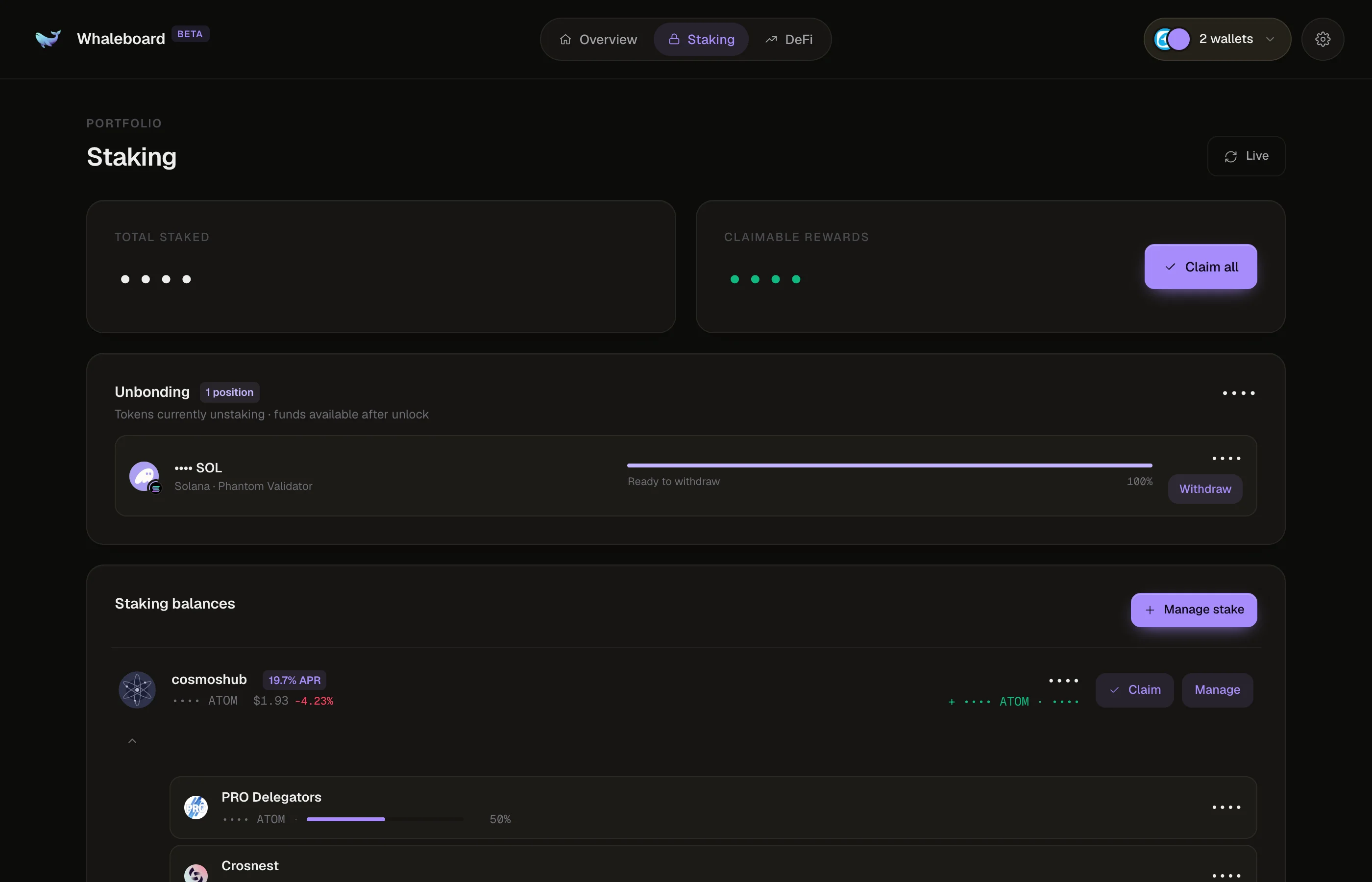Select the Staking tab
The height and width of the screenshot is (882, 1372).
[701, 40]
